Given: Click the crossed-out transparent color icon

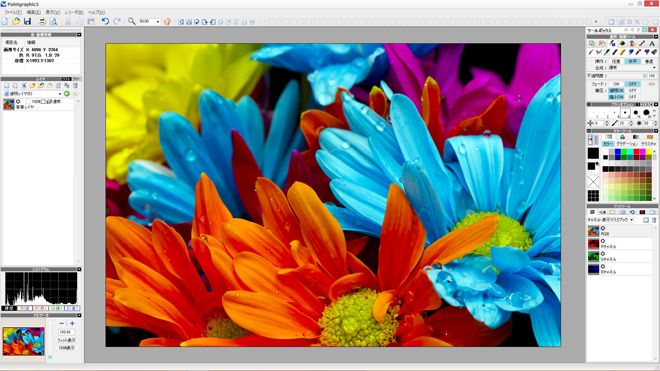Looking at the screenshot, I should pyautogui.click(x=593, y=182).
